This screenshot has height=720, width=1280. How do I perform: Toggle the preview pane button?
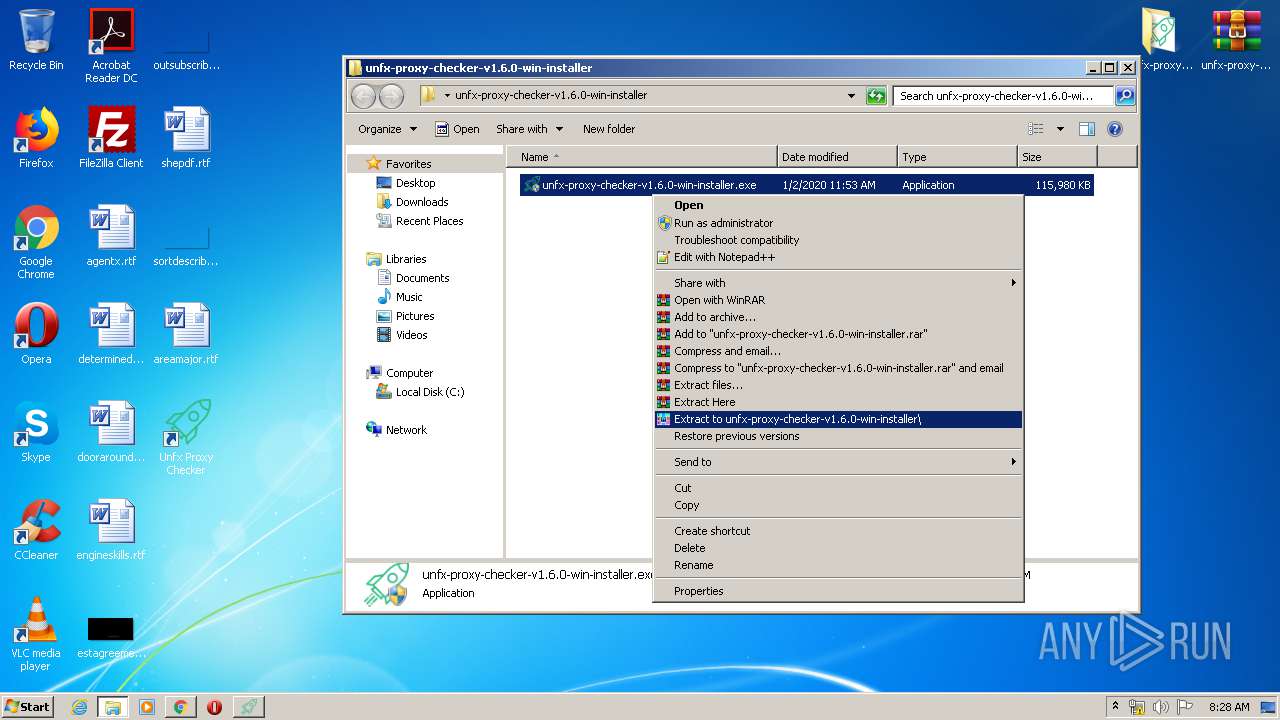coord(1087,129)
